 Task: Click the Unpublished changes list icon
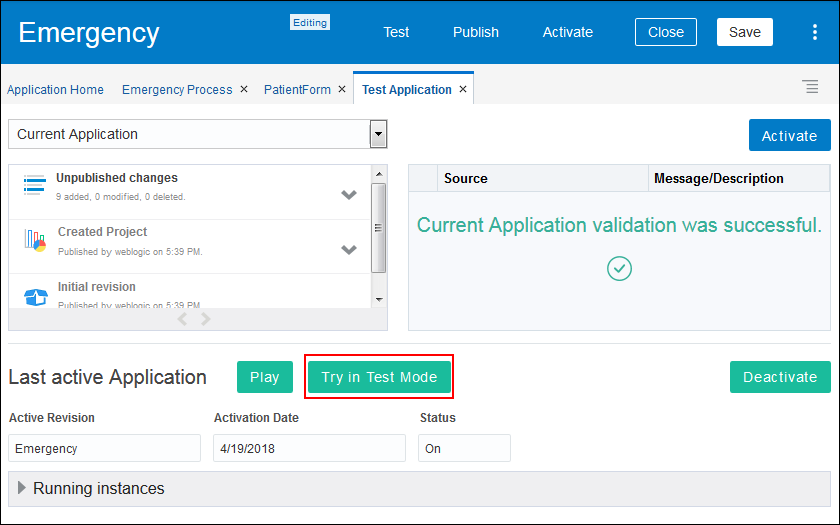pos(34,185)
